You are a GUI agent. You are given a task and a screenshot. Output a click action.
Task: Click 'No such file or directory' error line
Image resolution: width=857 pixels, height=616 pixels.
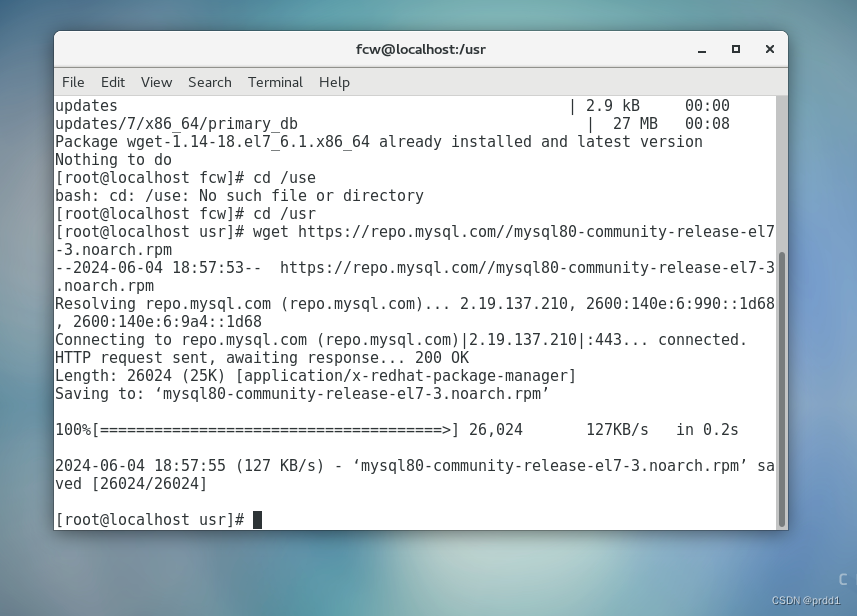[x=239, y=196]
